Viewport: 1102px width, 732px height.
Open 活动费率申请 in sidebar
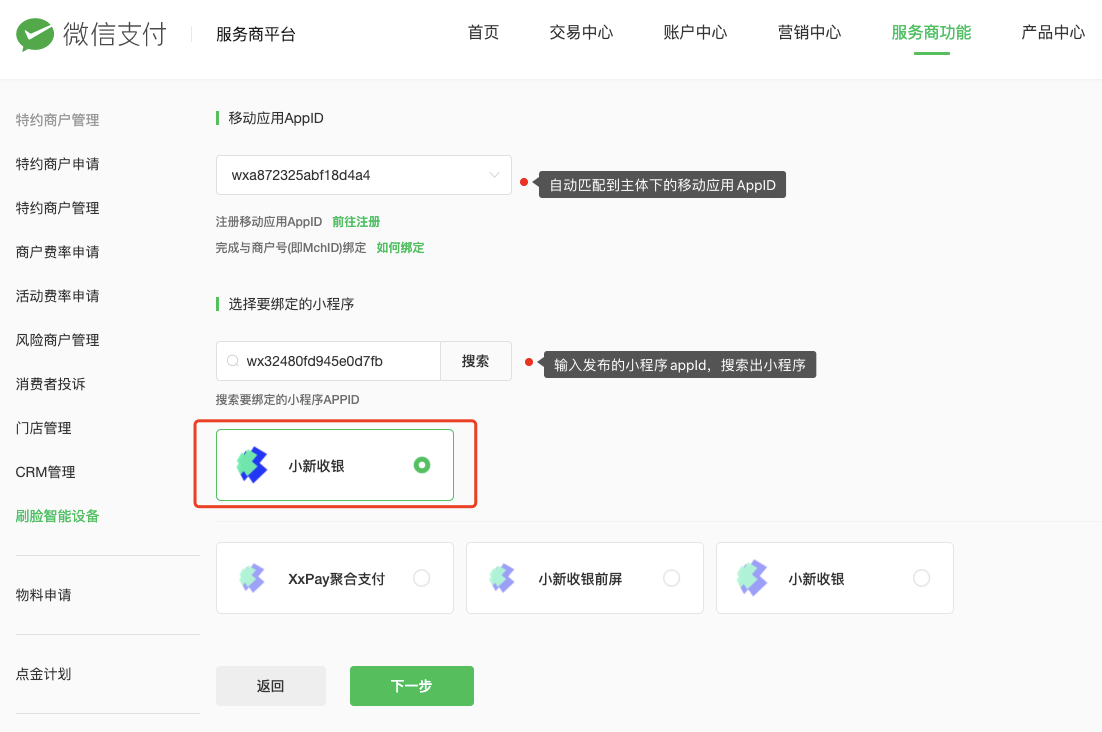coord(58,296)
